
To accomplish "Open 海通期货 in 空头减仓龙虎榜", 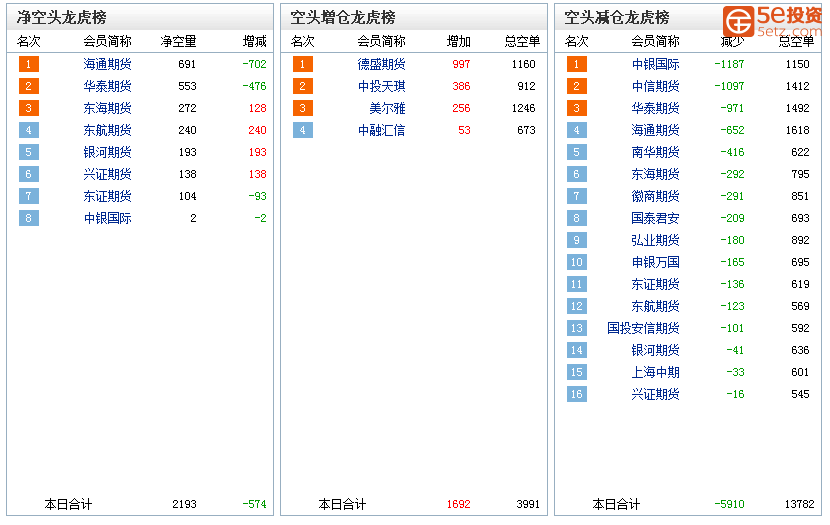I will coord(655,130).
